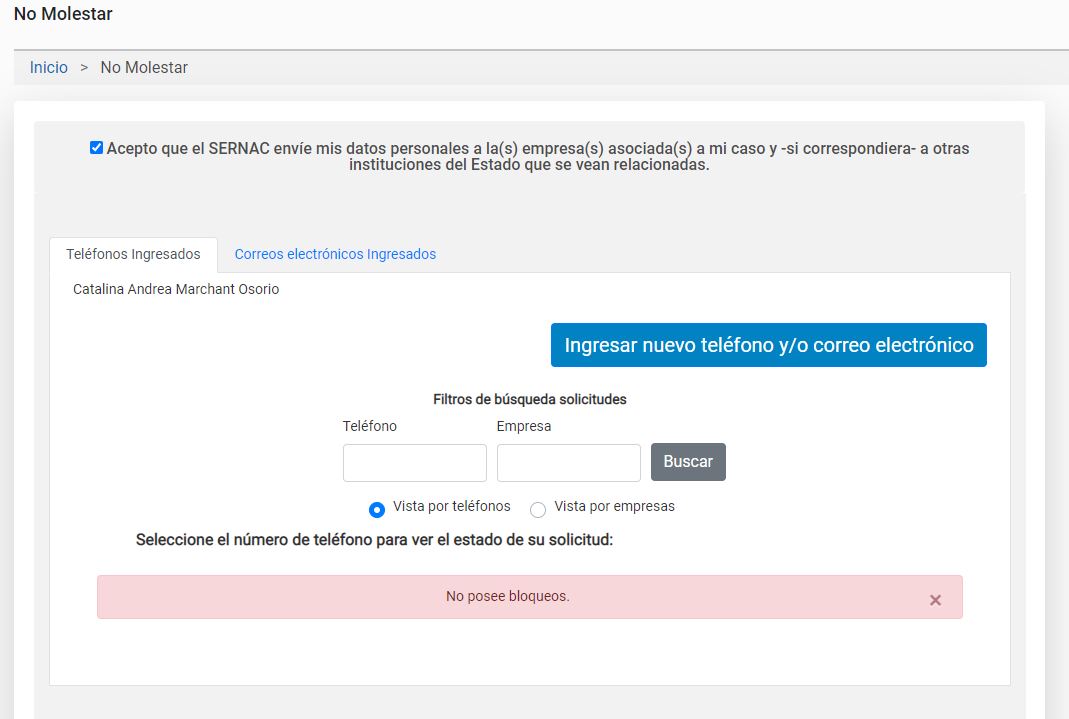The height and width of the screenshot is (719, 1069).
Task: Go to Inicio via the breadcrumb
Action: tap(49, 68)
